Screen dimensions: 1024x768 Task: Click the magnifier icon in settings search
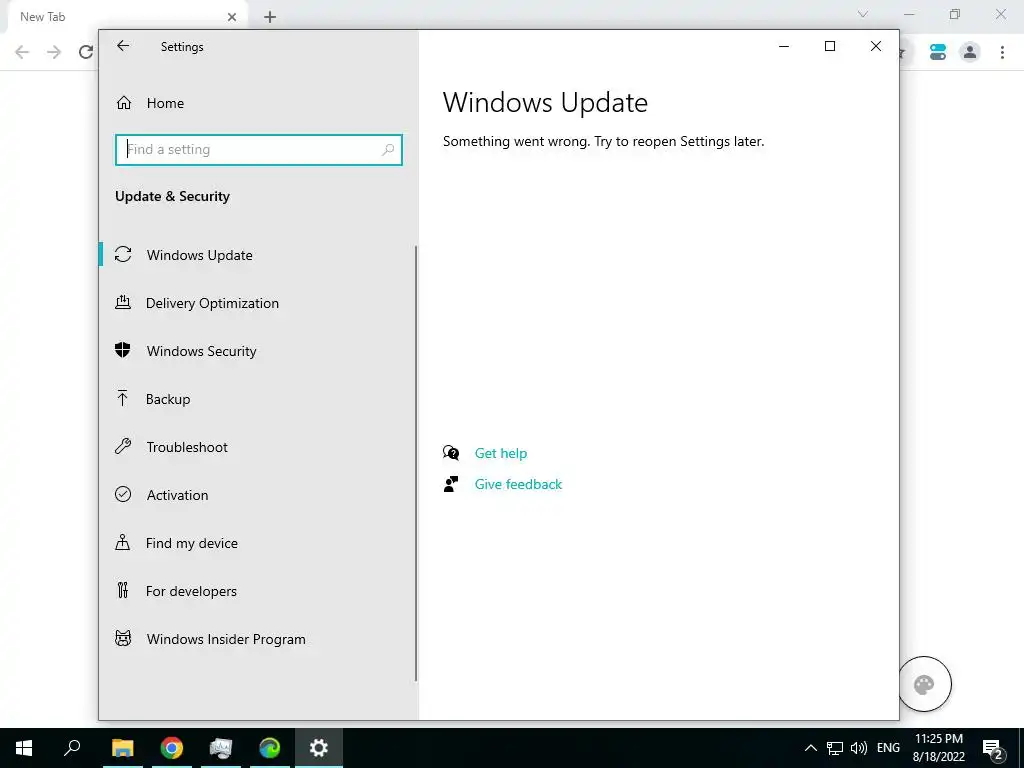click(388, 150)
